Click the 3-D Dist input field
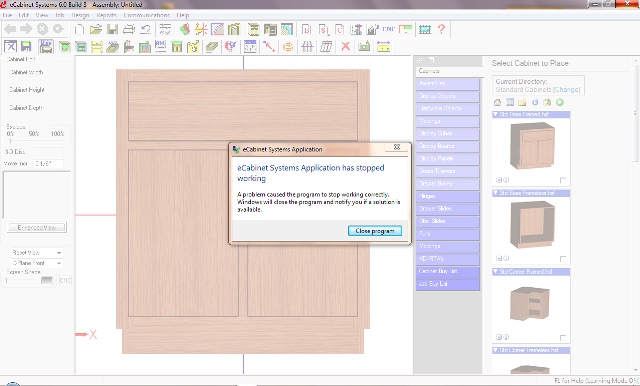This screenshot has width=640, height=386. tap(49, 152)
